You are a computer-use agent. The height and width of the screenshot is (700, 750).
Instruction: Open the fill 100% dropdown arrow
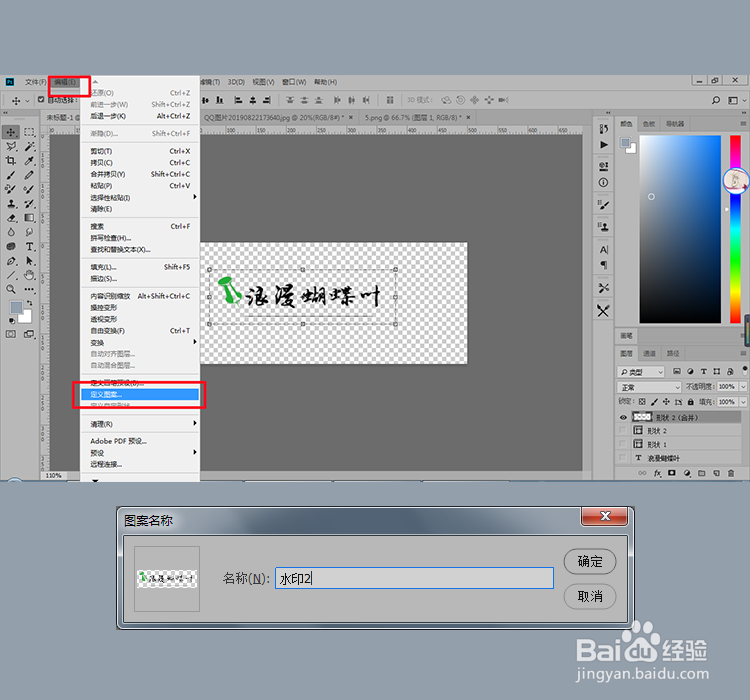[743, 402]
